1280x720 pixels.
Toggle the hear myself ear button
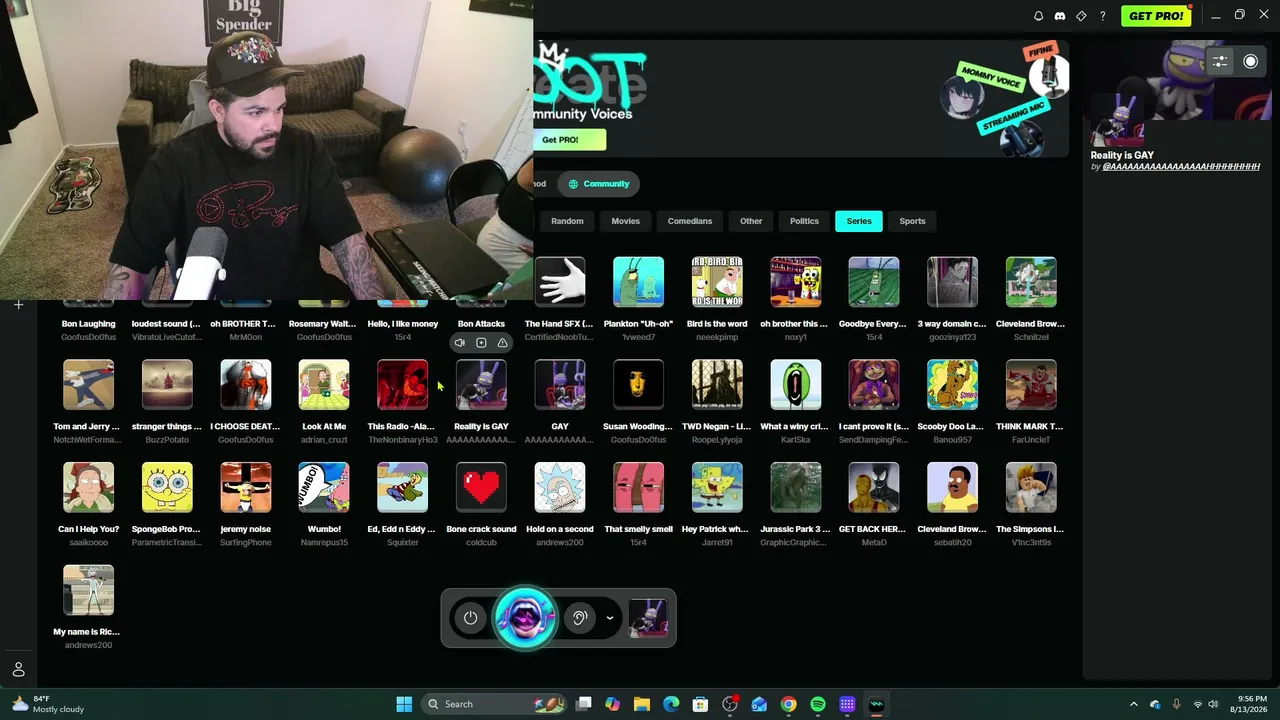(579, 618)
